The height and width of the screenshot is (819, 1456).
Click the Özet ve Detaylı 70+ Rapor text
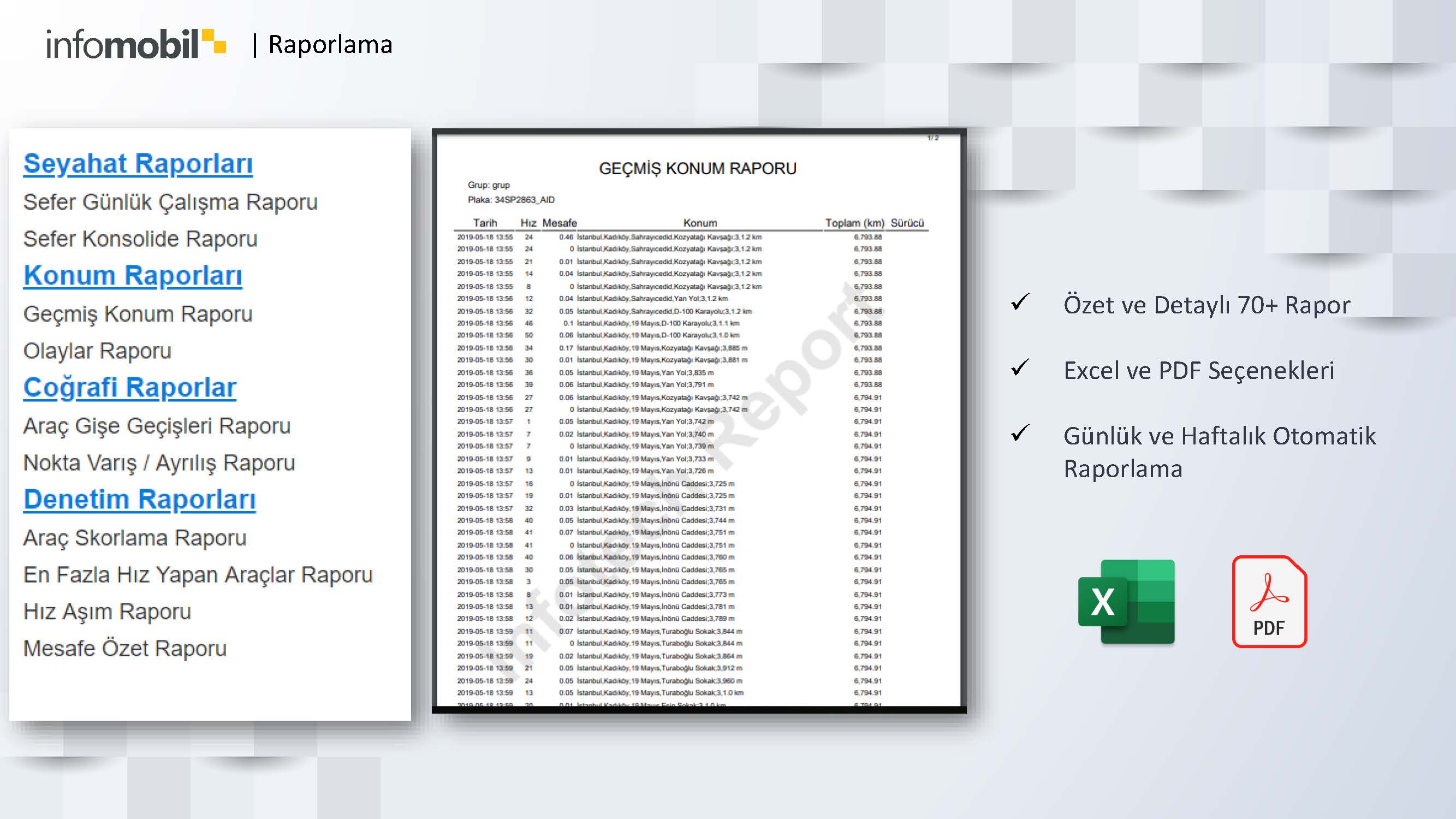(x=1207, y=305)
